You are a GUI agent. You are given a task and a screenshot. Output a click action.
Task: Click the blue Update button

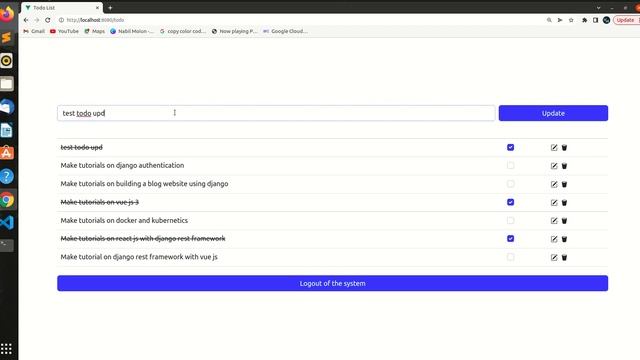click(x=553, y=113)
